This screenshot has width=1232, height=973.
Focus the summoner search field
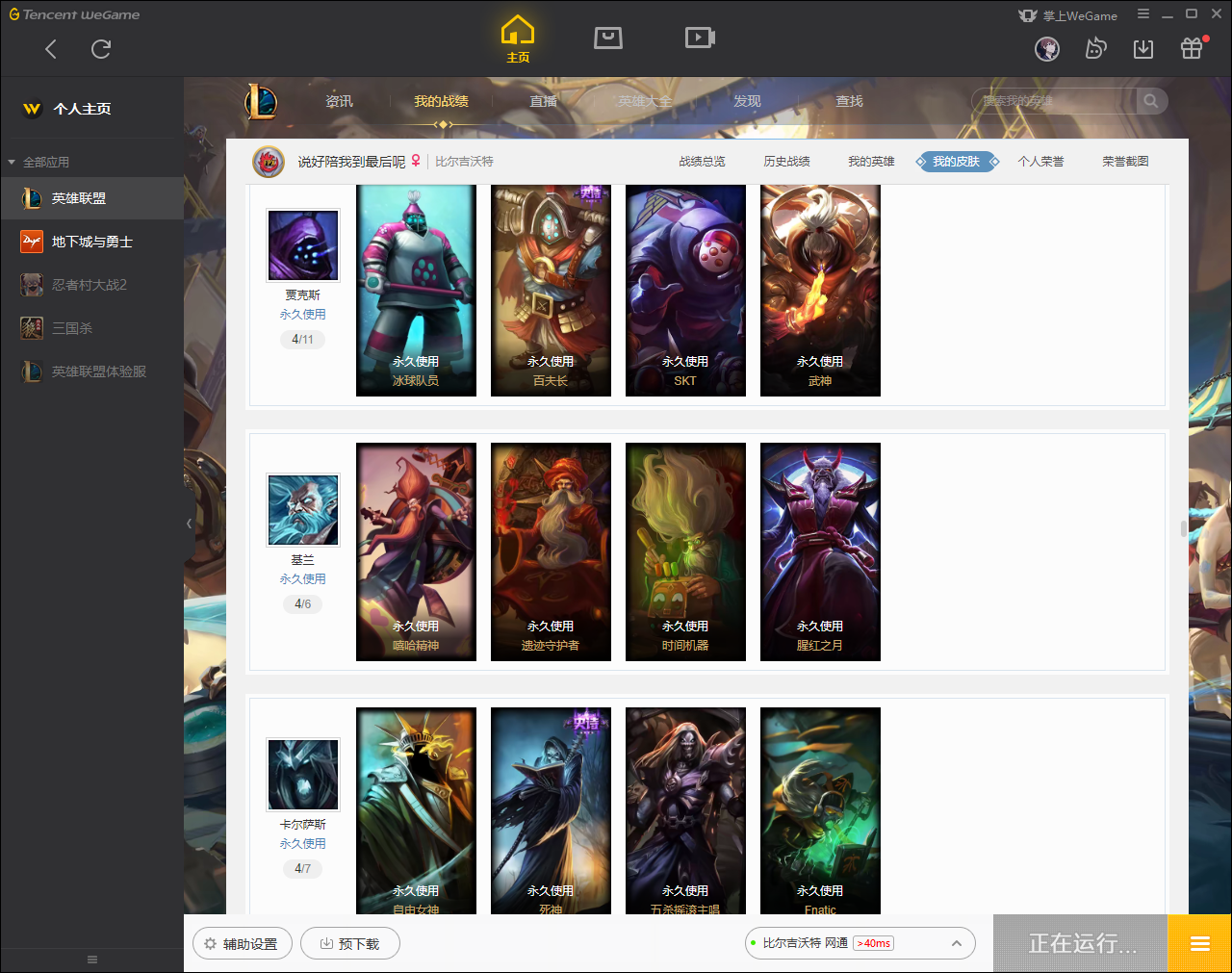click(x=1054, y=101)
